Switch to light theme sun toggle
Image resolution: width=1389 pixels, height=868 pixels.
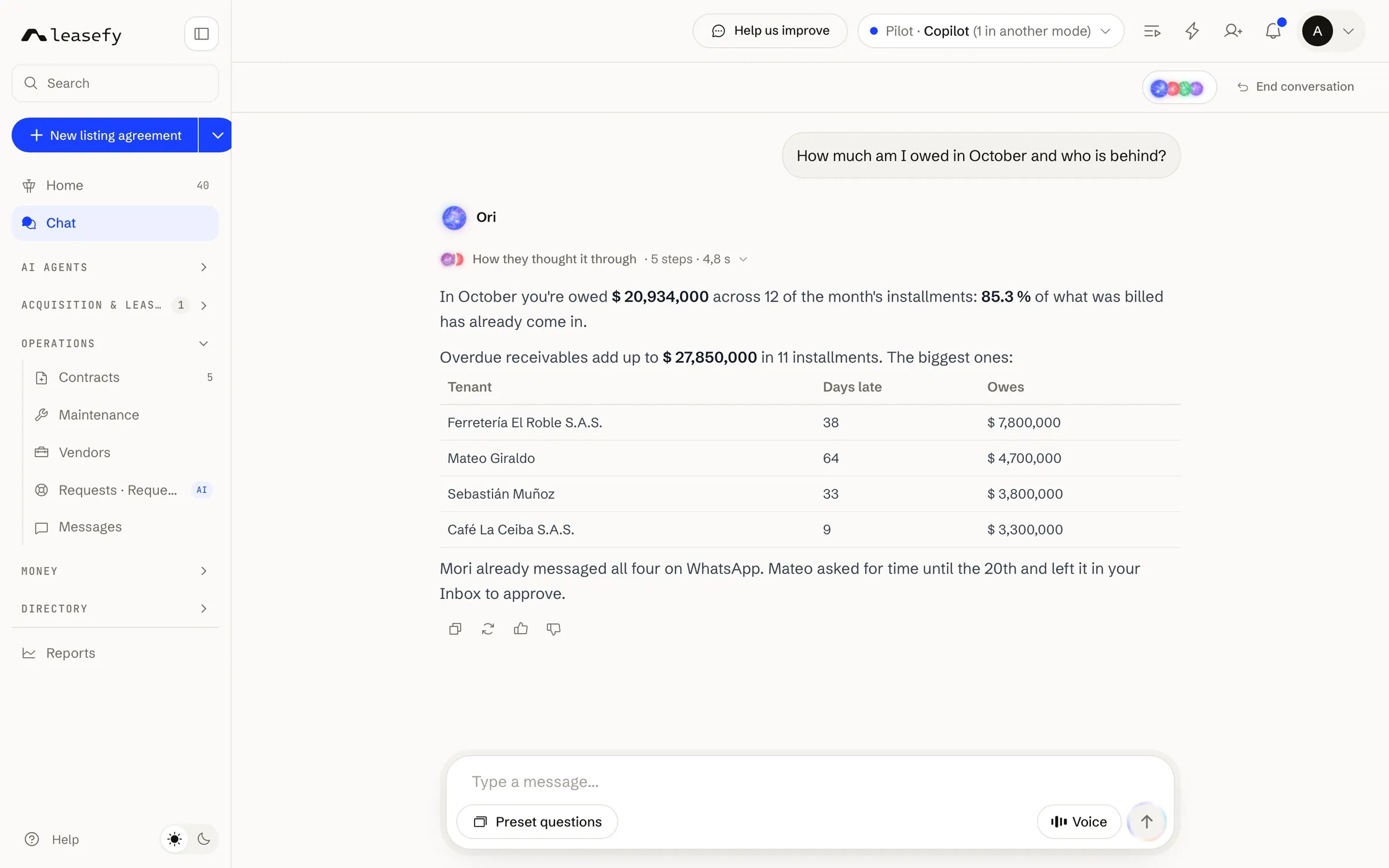[x=175, y=839]
